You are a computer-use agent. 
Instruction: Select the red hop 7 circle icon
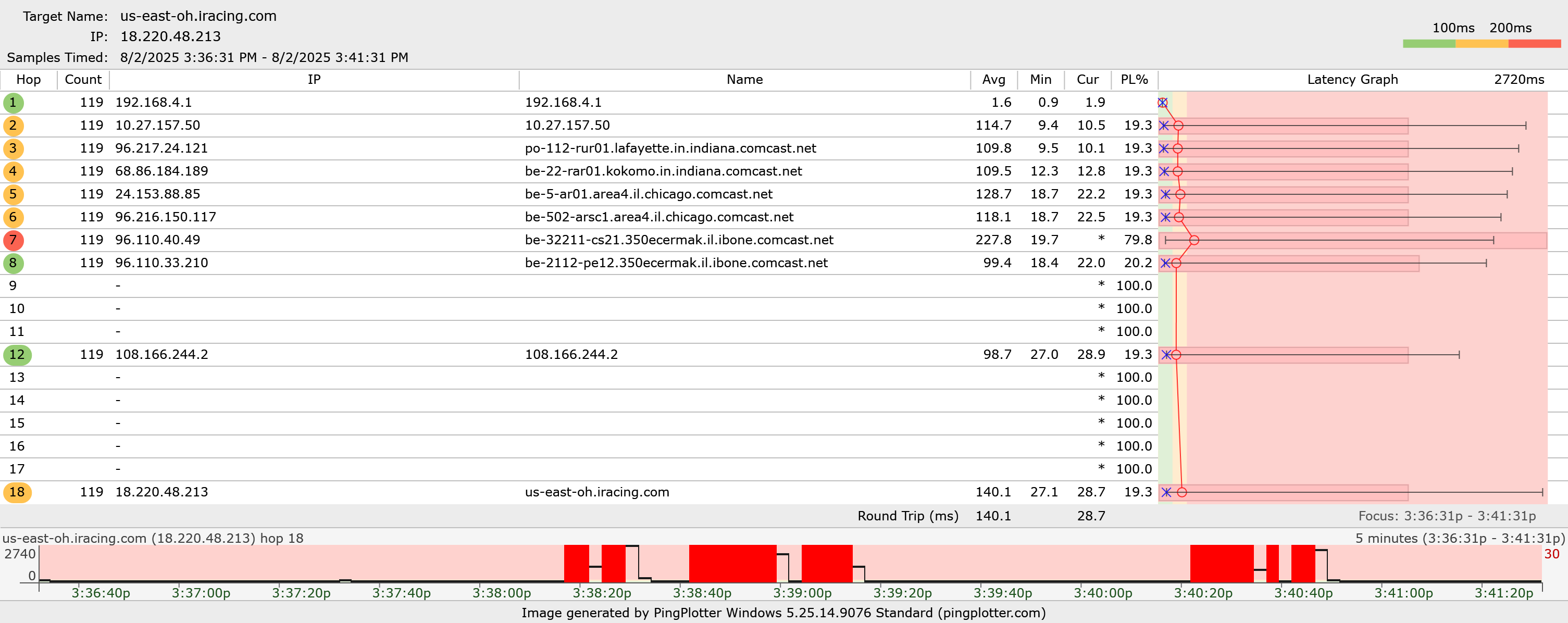tap(13, 240)
